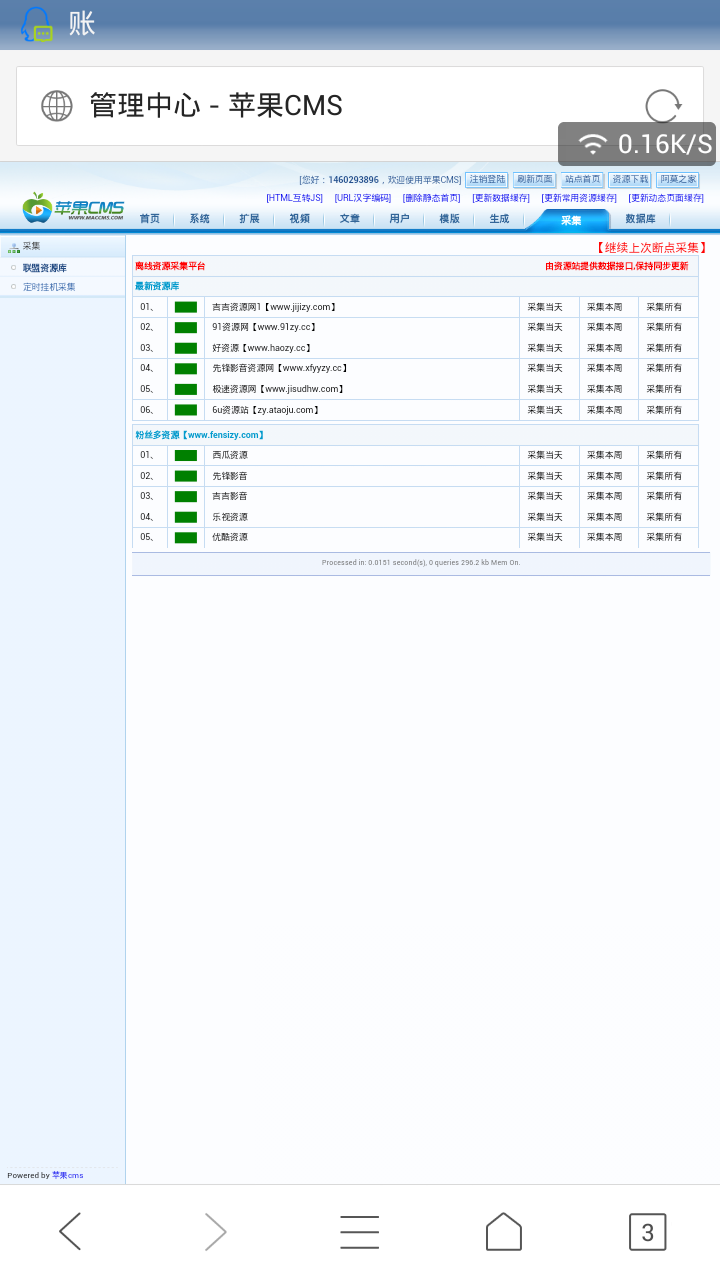720x1280 pixels.
Task: Click 采集本周 for 先锋影音 fensizy row
Action: (x=604, y=476)
